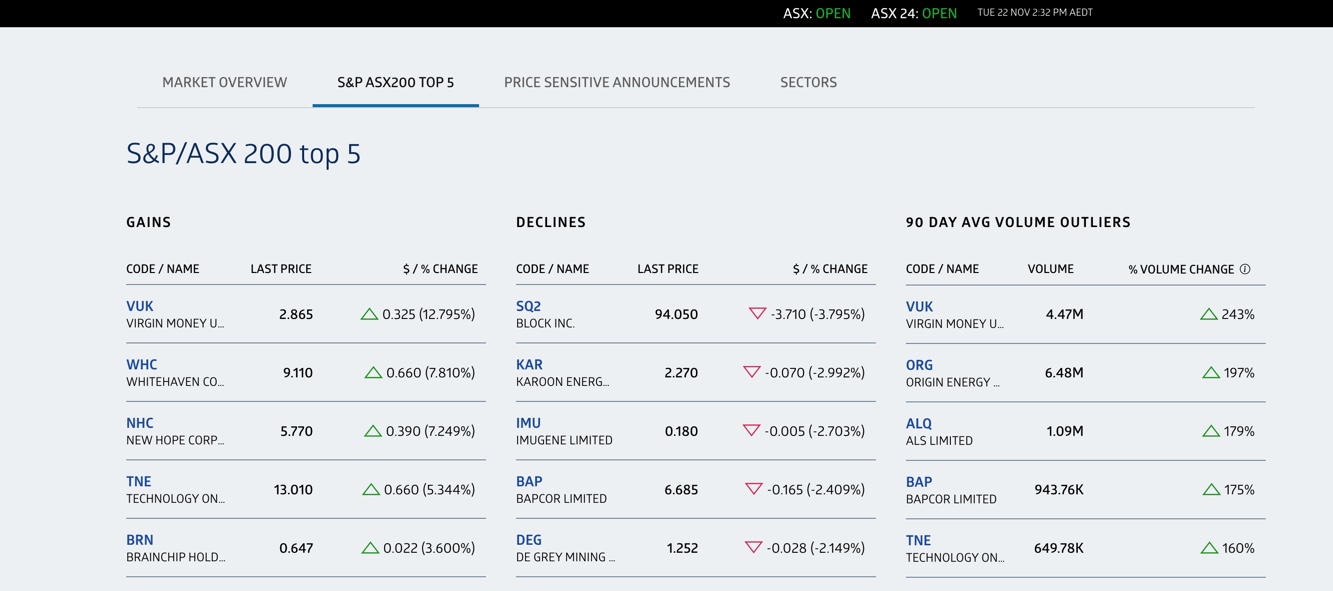This screenshot has height=591, width=1333.
Task: Click the green up triangle for VUK's 0.325 gain
Action: pos(369,314)
